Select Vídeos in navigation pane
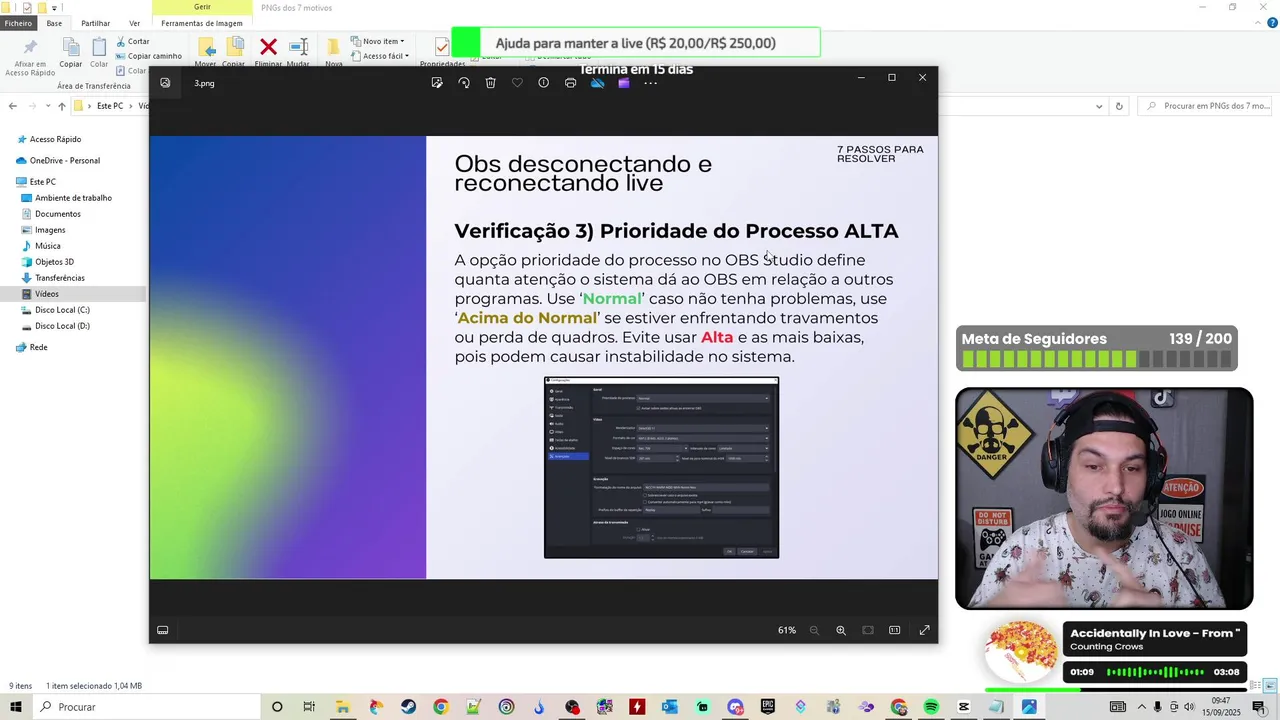This screenshot has height=720, width=1280. click(74, 294)
